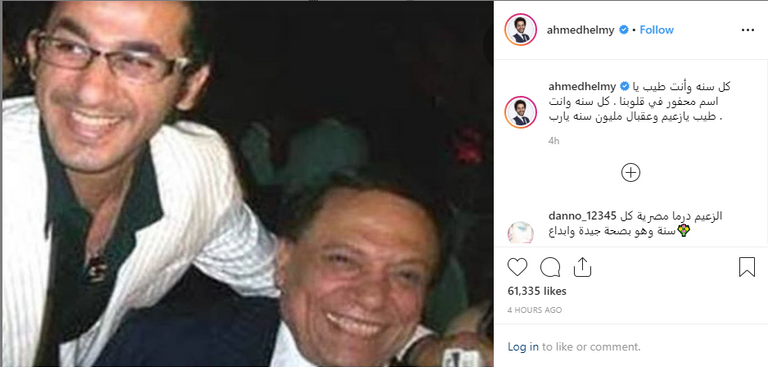
Task: Open the comment bubble icon
Action: [x=550, y=268]
